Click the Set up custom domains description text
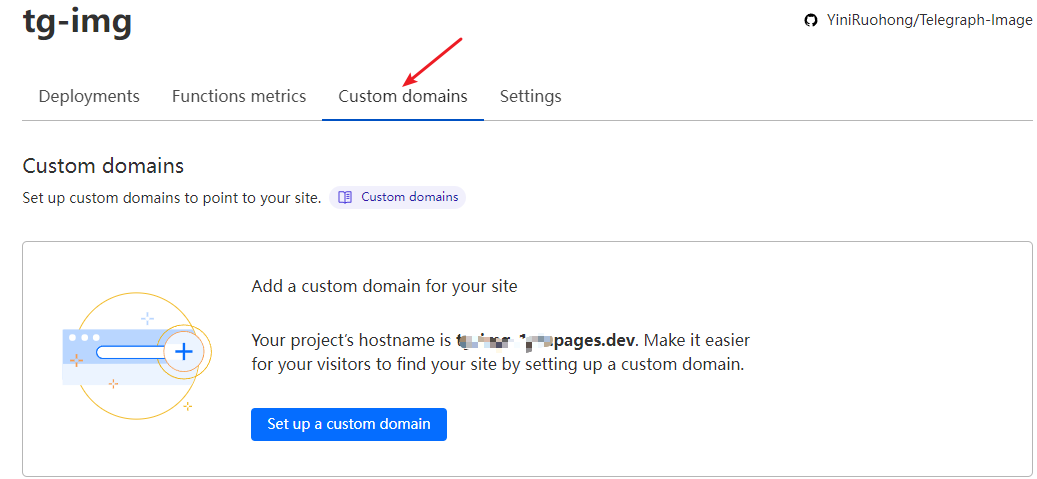Screen dimensions: 1037x479 point(171,197)
